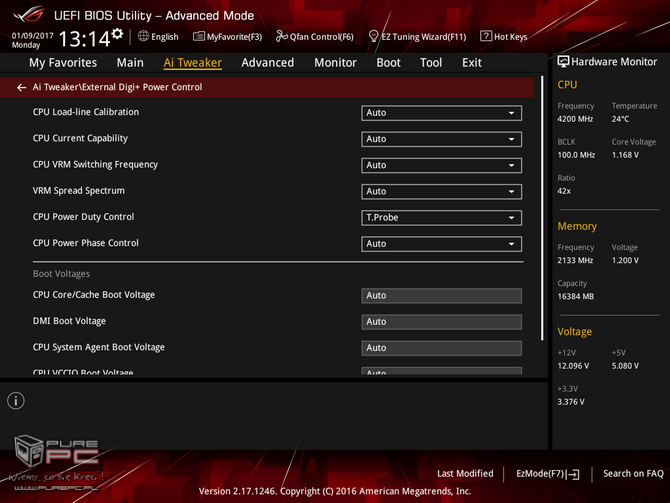
Task: Open CPU Current Capability dropdown
Action: (x=441, y=139)
